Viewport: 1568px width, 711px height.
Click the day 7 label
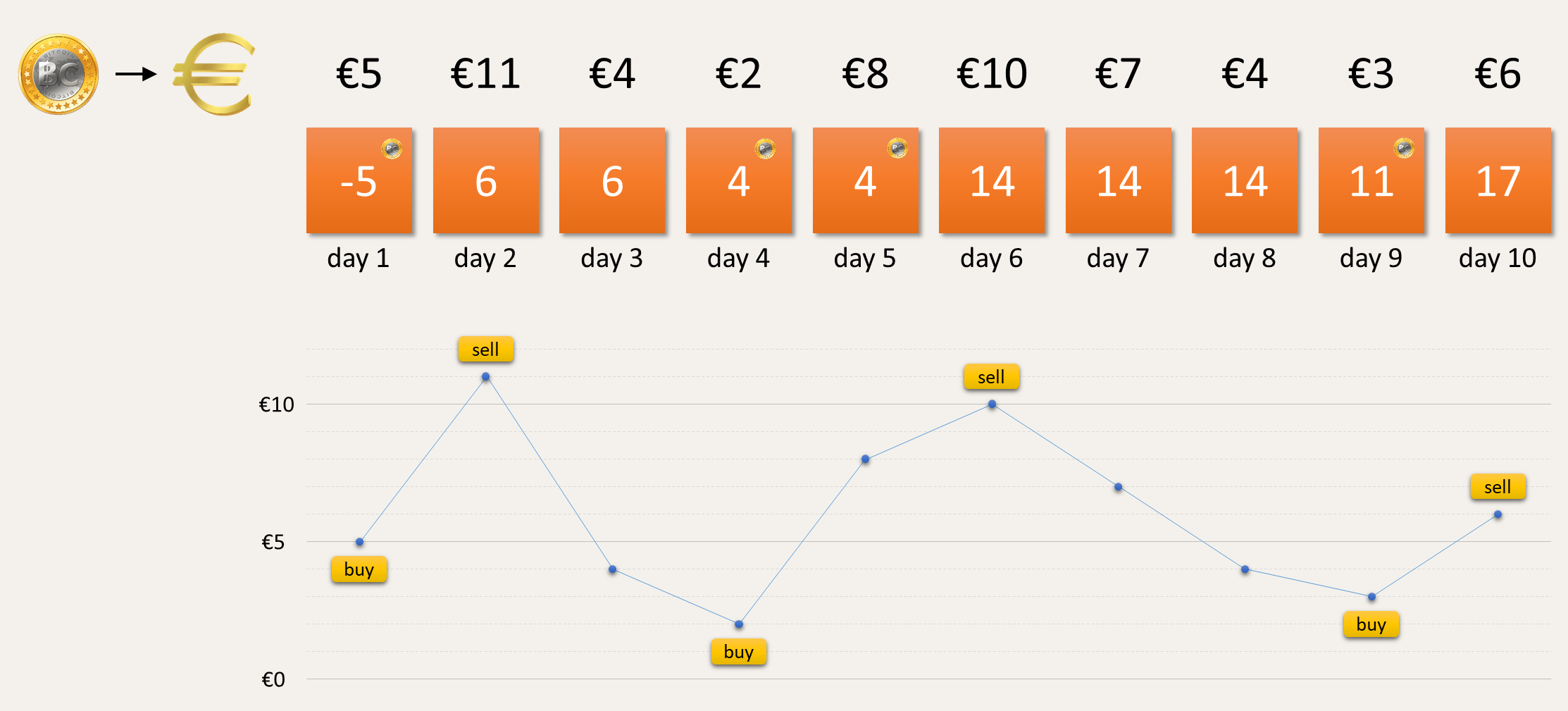(1118, 258)
